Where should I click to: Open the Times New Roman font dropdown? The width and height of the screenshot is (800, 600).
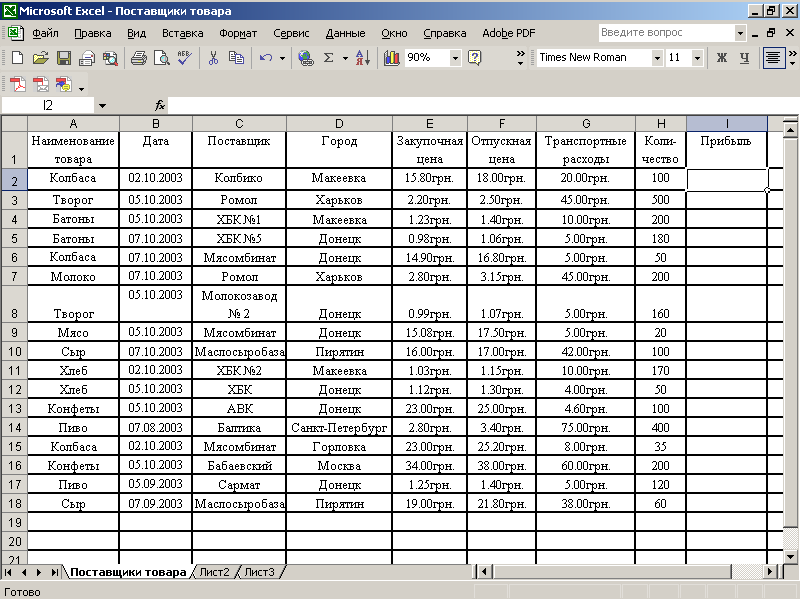(657, 58)
